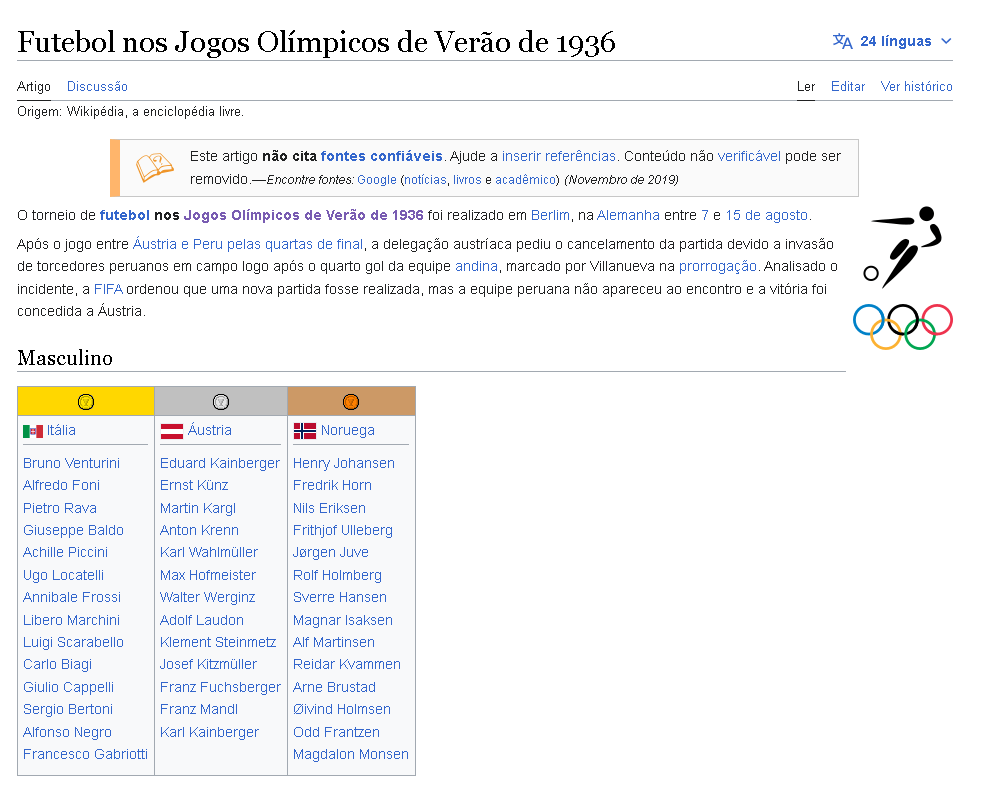Open the FIFA link

point(108,288)
